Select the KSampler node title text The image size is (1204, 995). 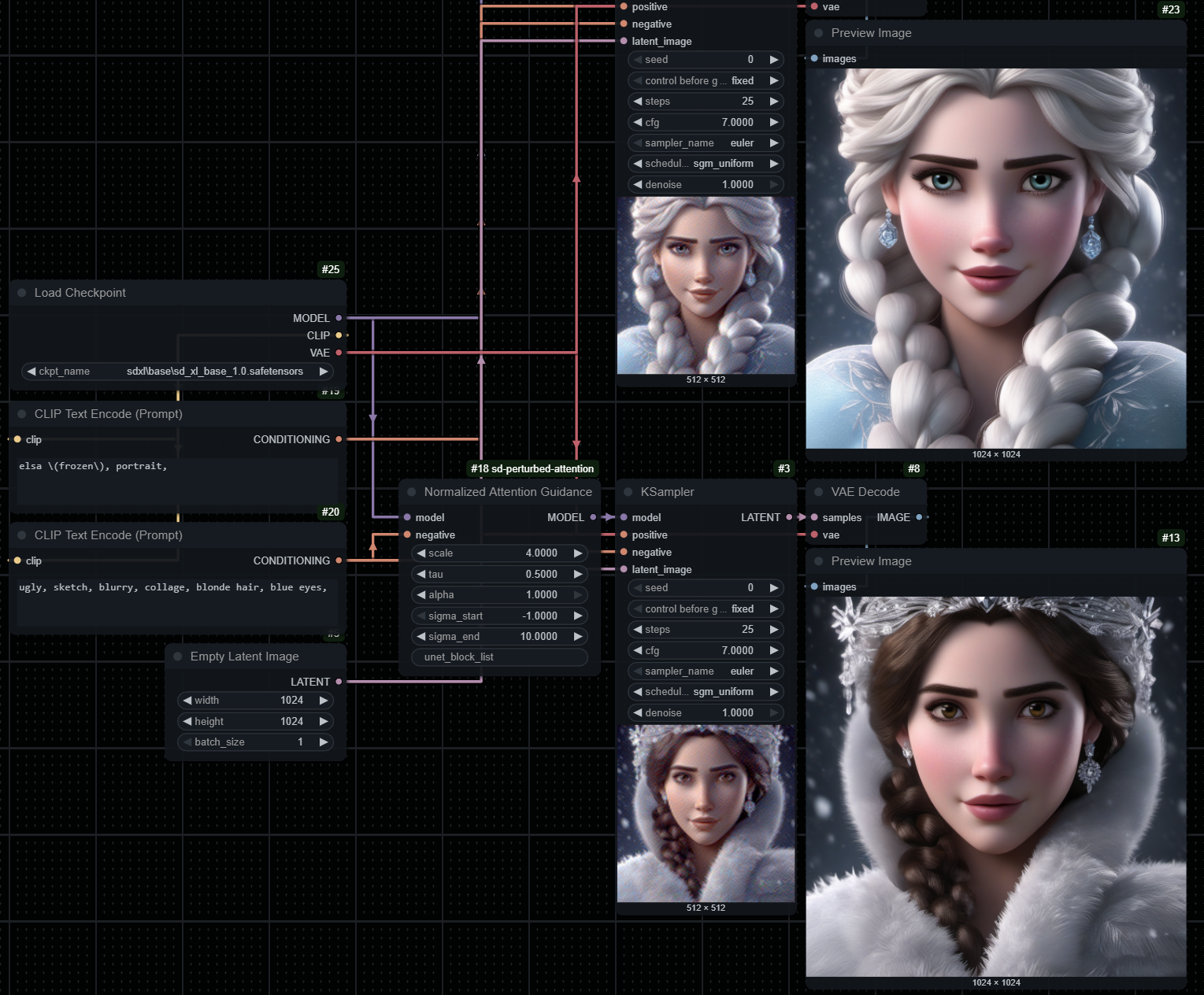pos(667,492)
